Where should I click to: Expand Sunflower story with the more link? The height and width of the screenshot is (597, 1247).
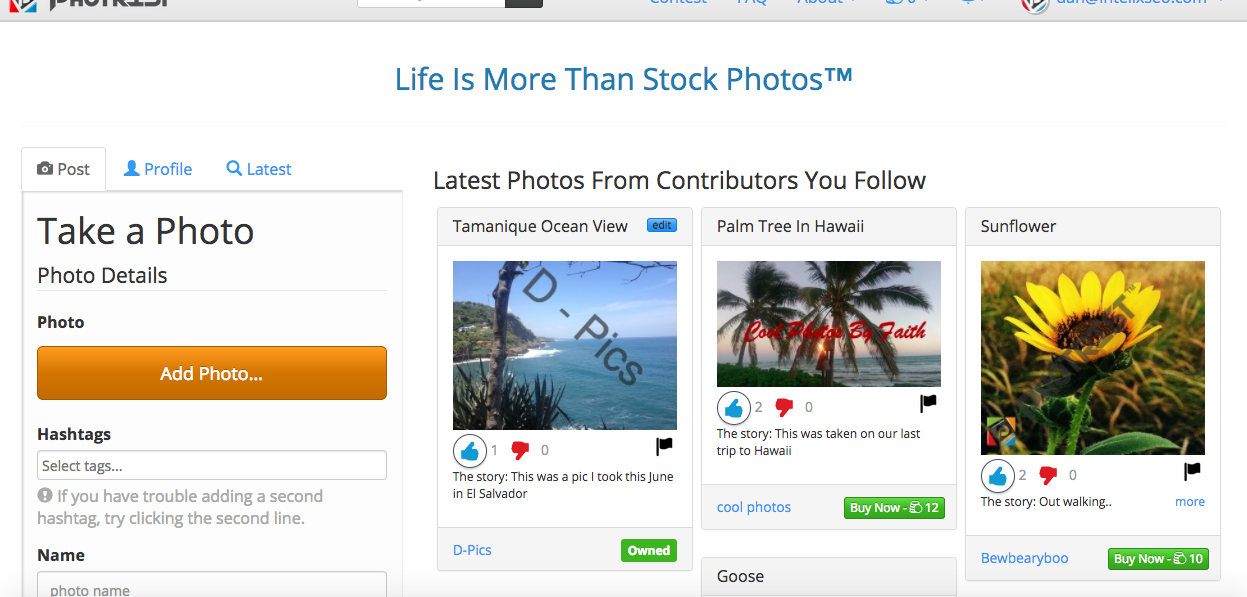point(1189,502)
